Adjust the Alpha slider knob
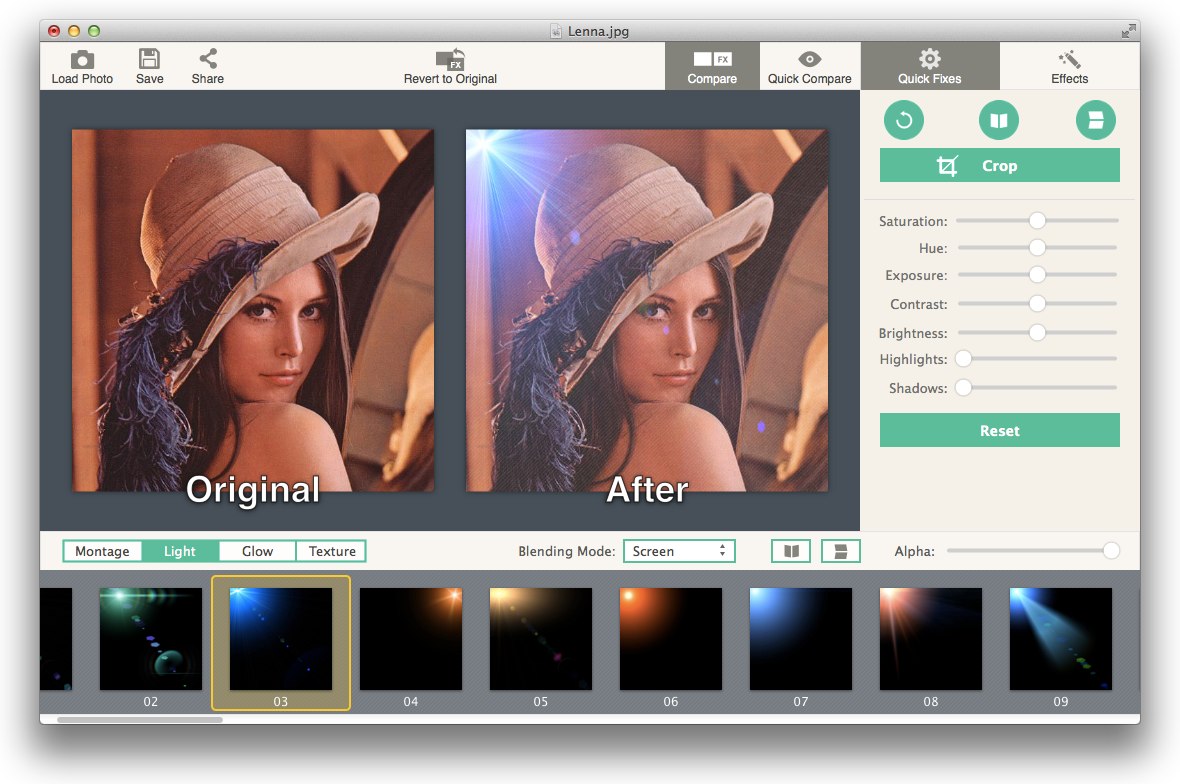 tap(1111, 551)
